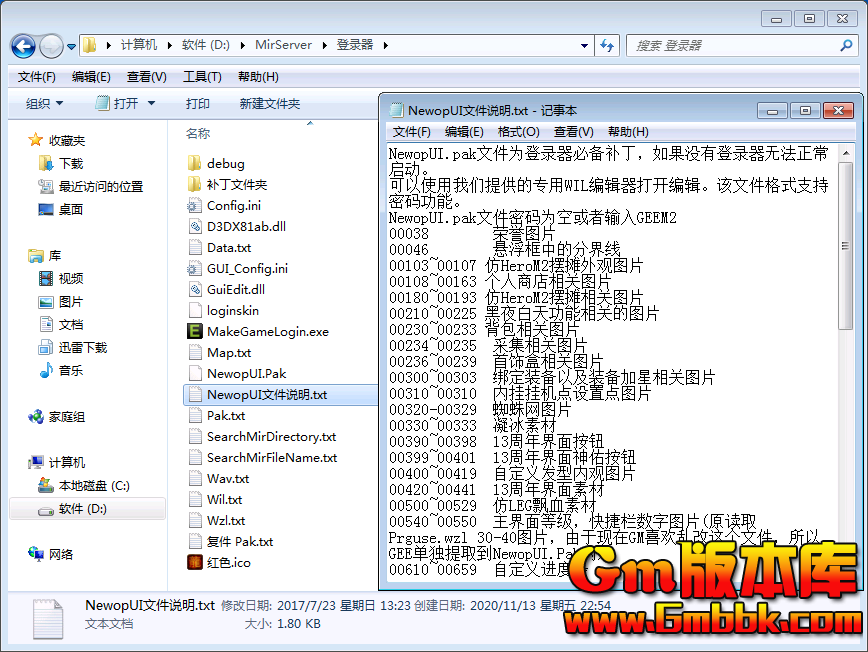Screen dimensions: 868x652
Task: Expand the address bar history dropdown
Action: tap(584, 46)
